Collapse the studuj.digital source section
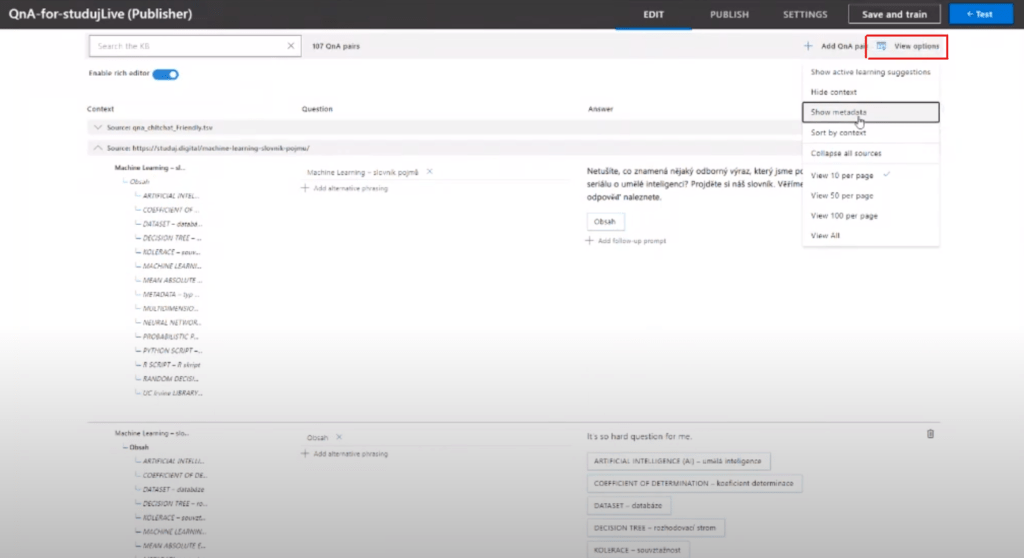This screenshot has height=558, width=1024. (97, 148)
